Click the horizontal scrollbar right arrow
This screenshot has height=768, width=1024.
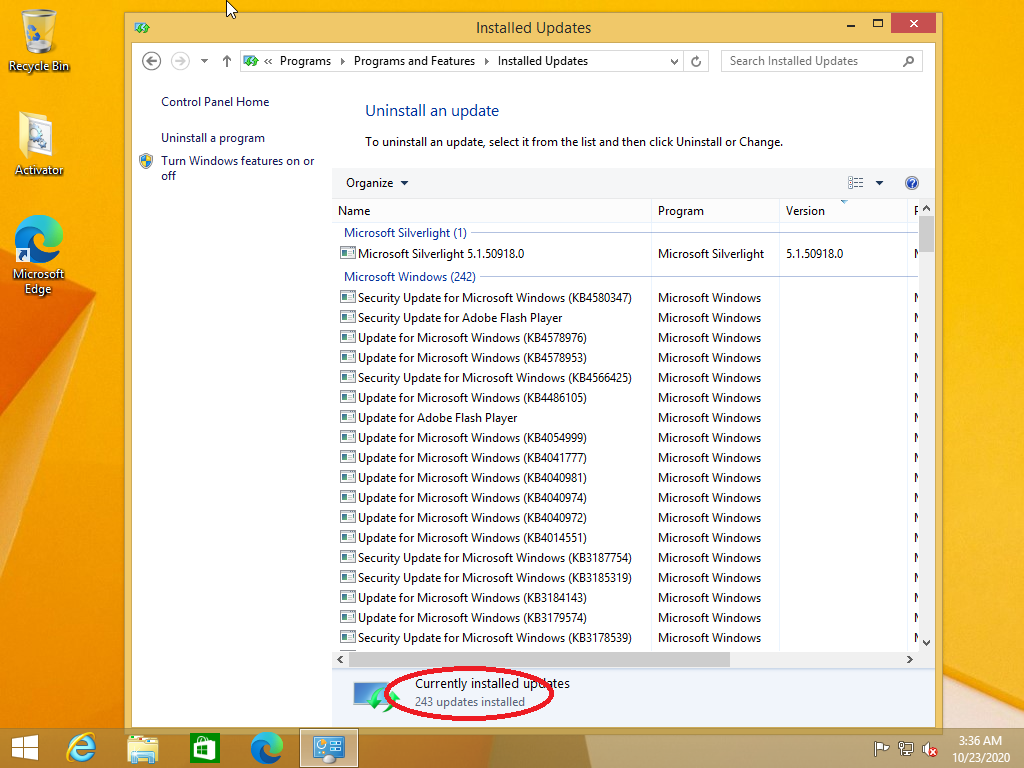point(910,660)
